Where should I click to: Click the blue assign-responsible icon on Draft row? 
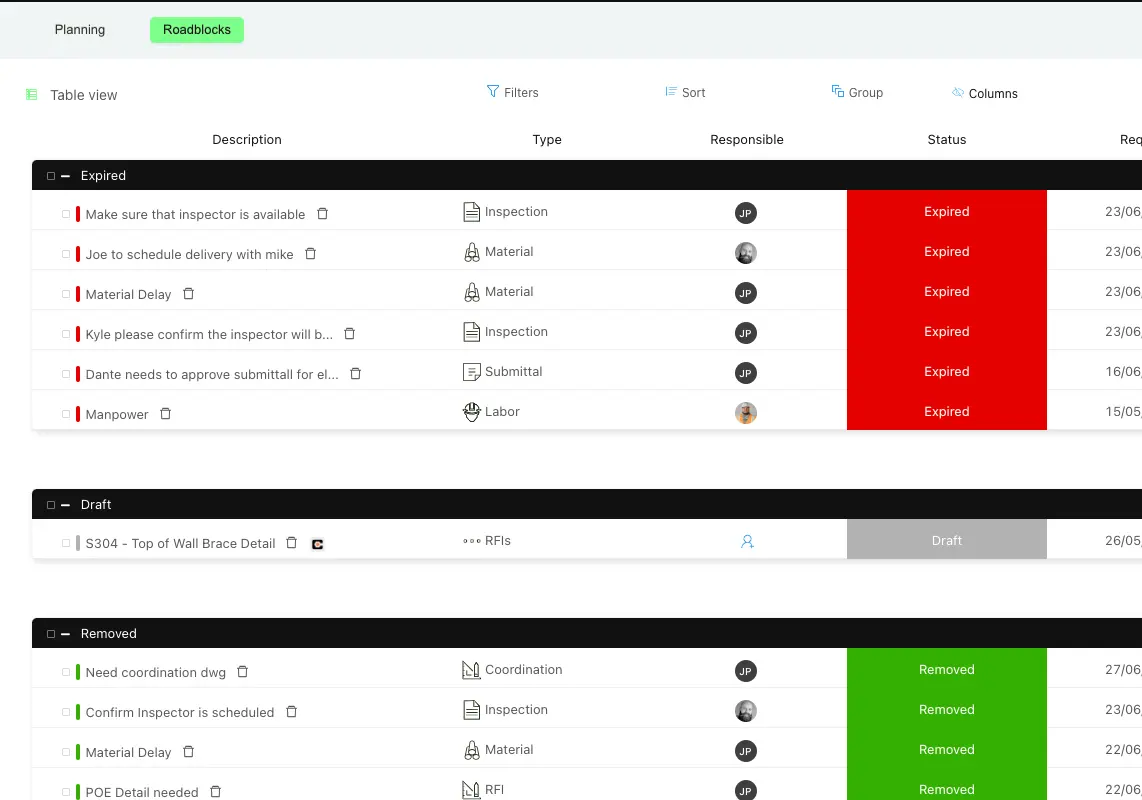coord(746,540)
